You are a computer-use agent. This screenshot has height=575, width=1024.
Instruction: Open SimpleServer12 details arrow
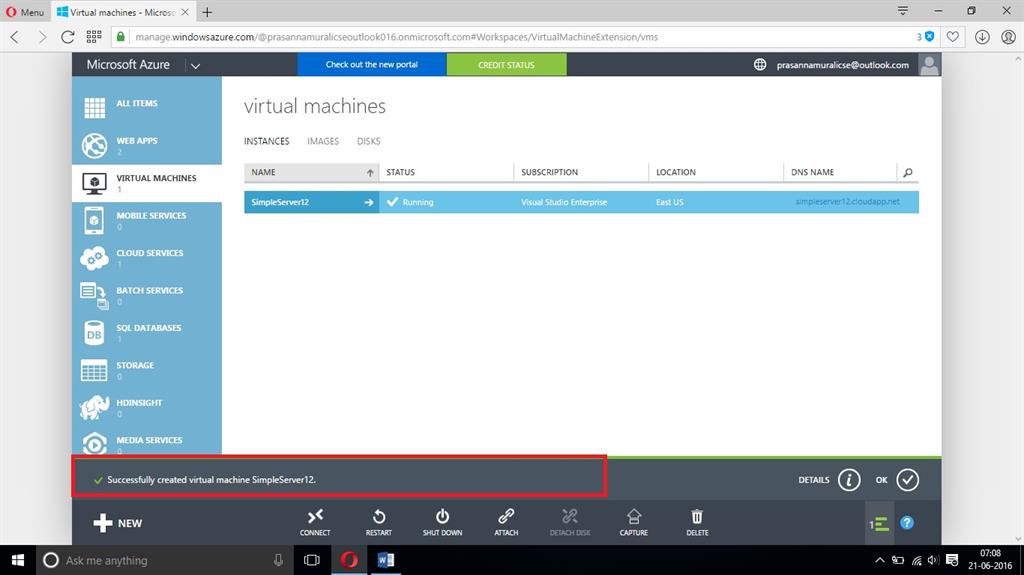point(368,203)
